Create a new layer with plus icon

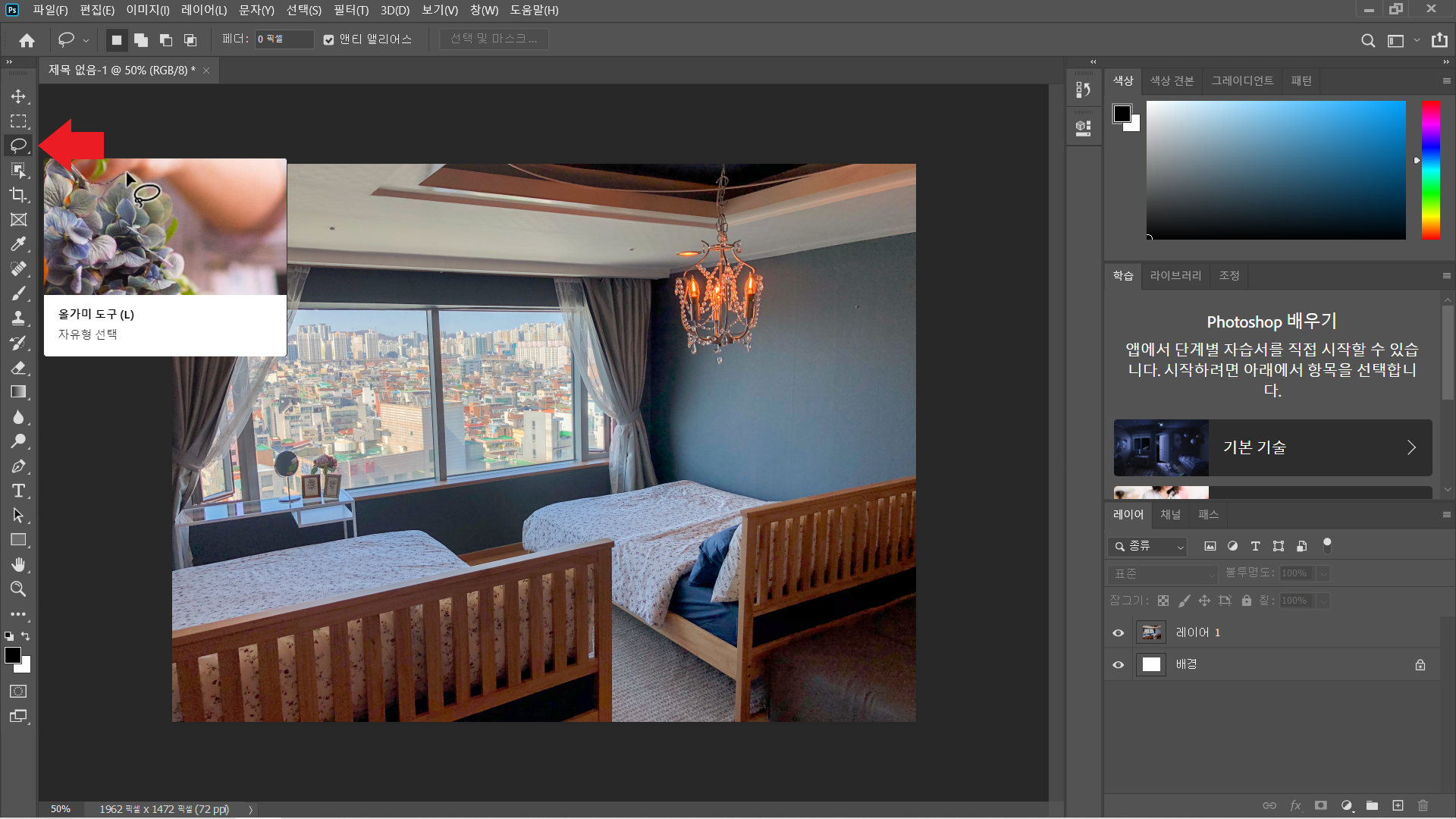pos(1398,805)
